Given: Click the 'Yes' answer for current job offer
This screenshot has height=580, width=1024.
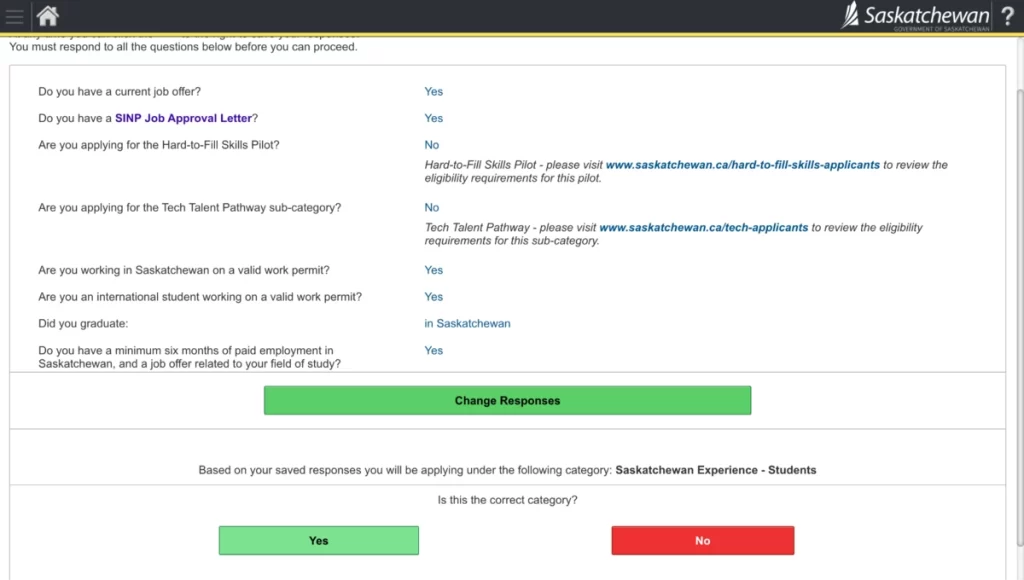Looking at the screenshot, I should tap(433, 92).
